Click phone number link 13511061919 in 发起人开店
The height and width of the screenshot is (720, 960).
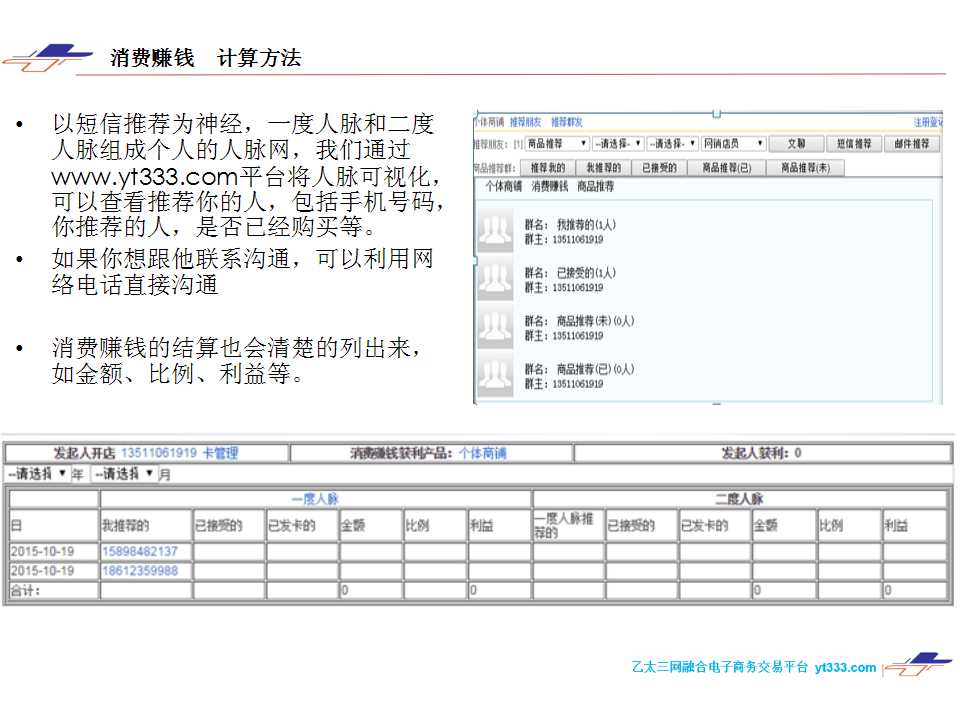159,453
